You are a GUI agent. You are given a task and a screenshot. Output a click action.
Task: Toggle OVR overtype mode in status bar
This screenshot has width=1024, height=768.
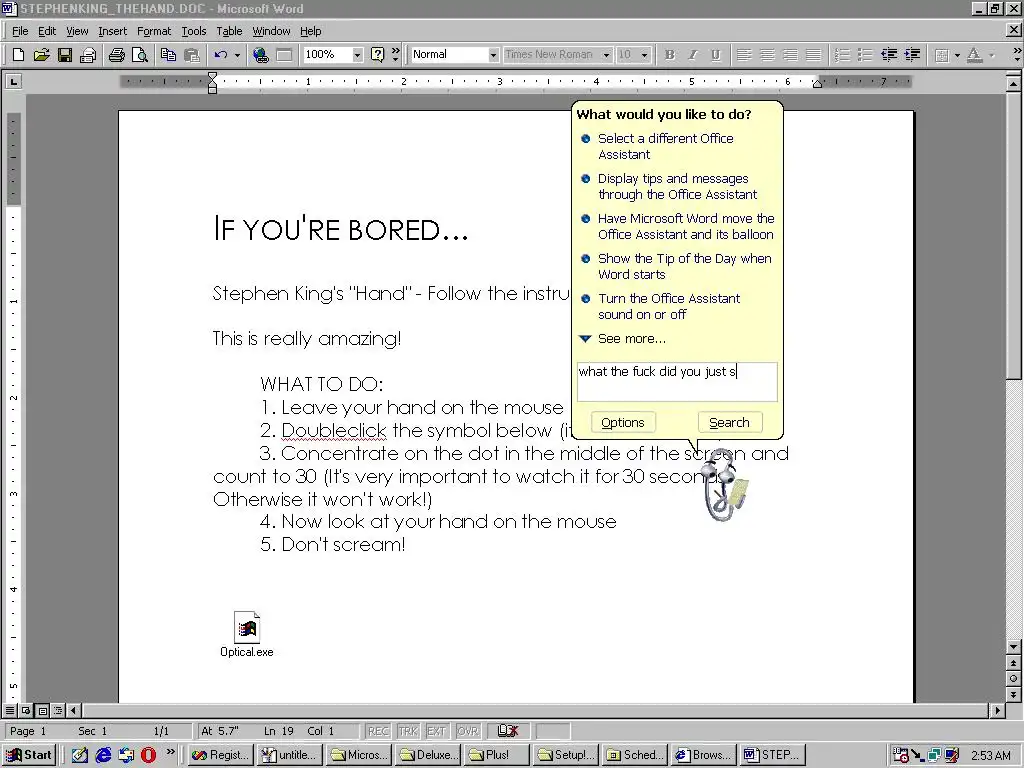[x=467, y=731]
